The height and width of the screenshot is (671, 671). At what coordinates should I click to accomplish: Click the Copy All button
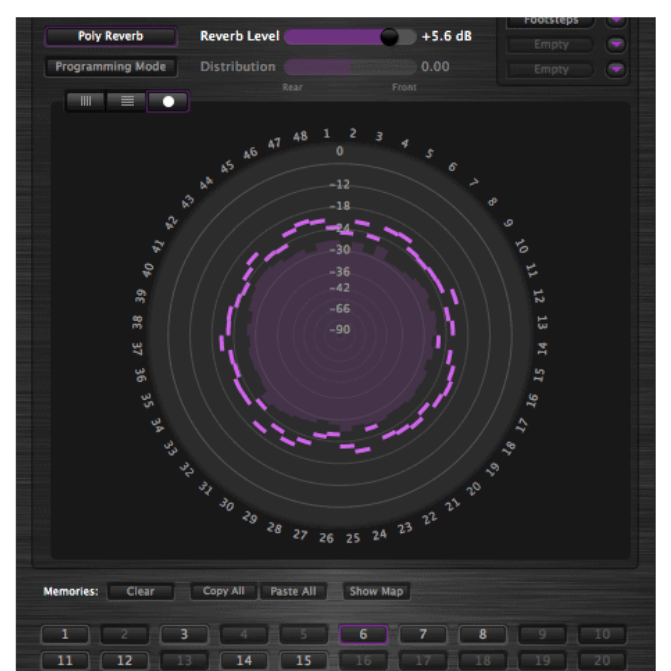[223, 591]
